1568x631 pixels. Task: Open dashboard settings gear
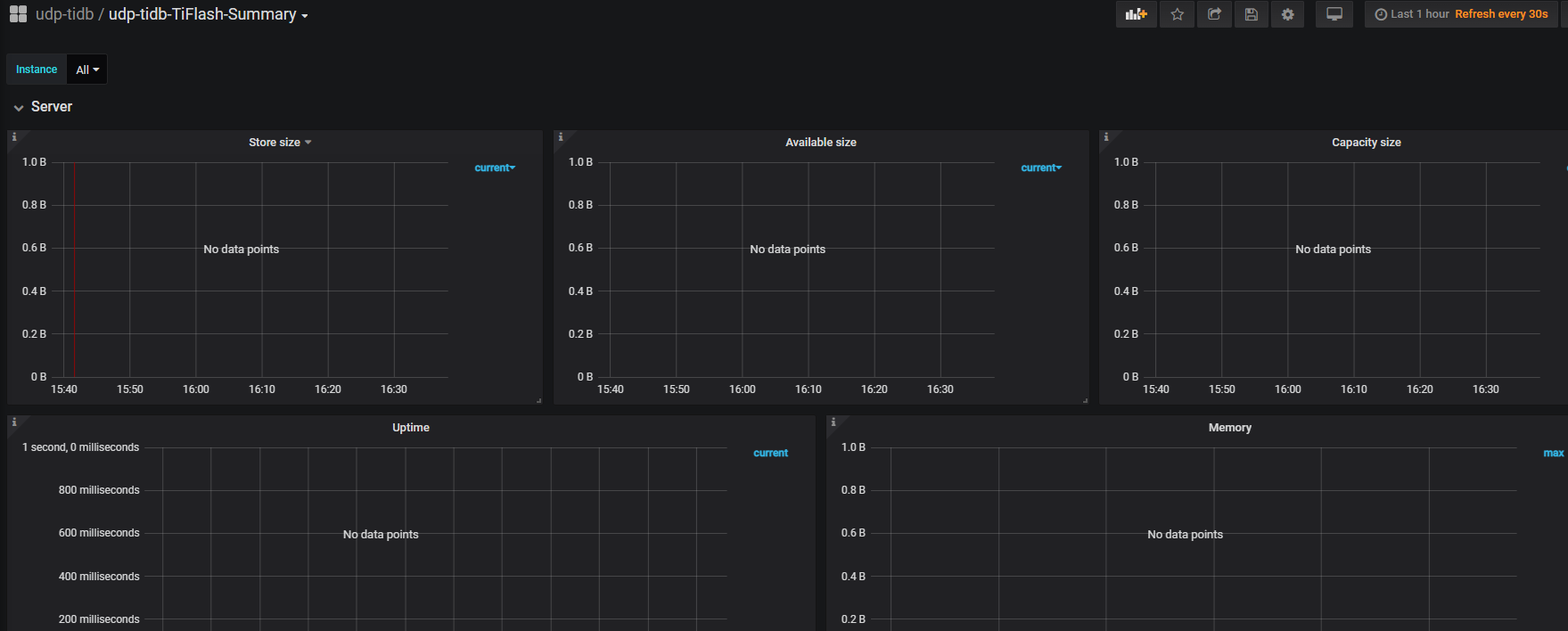[1287, 14]
